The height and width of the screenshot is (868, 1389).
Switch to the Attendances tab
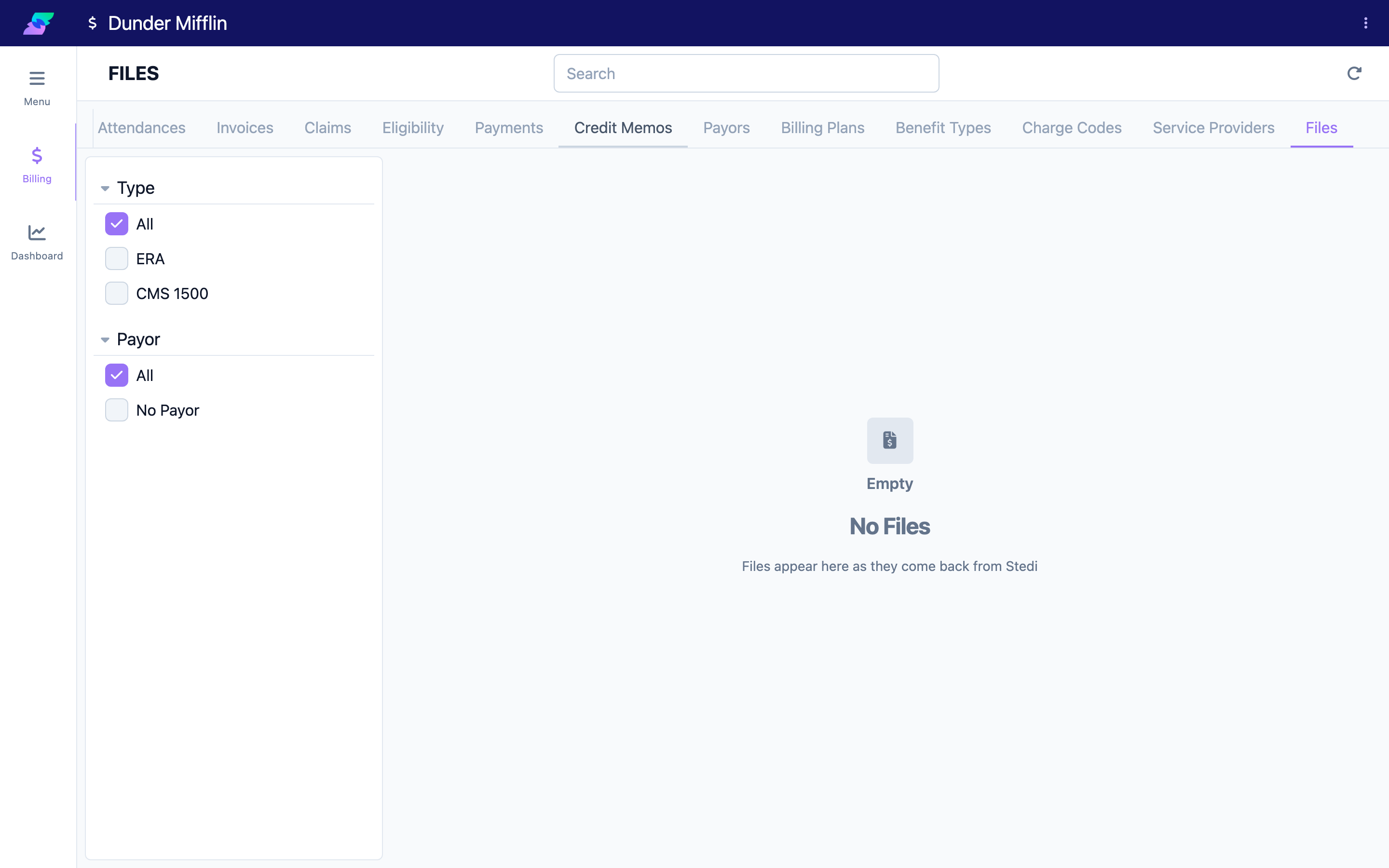point(141,127)
